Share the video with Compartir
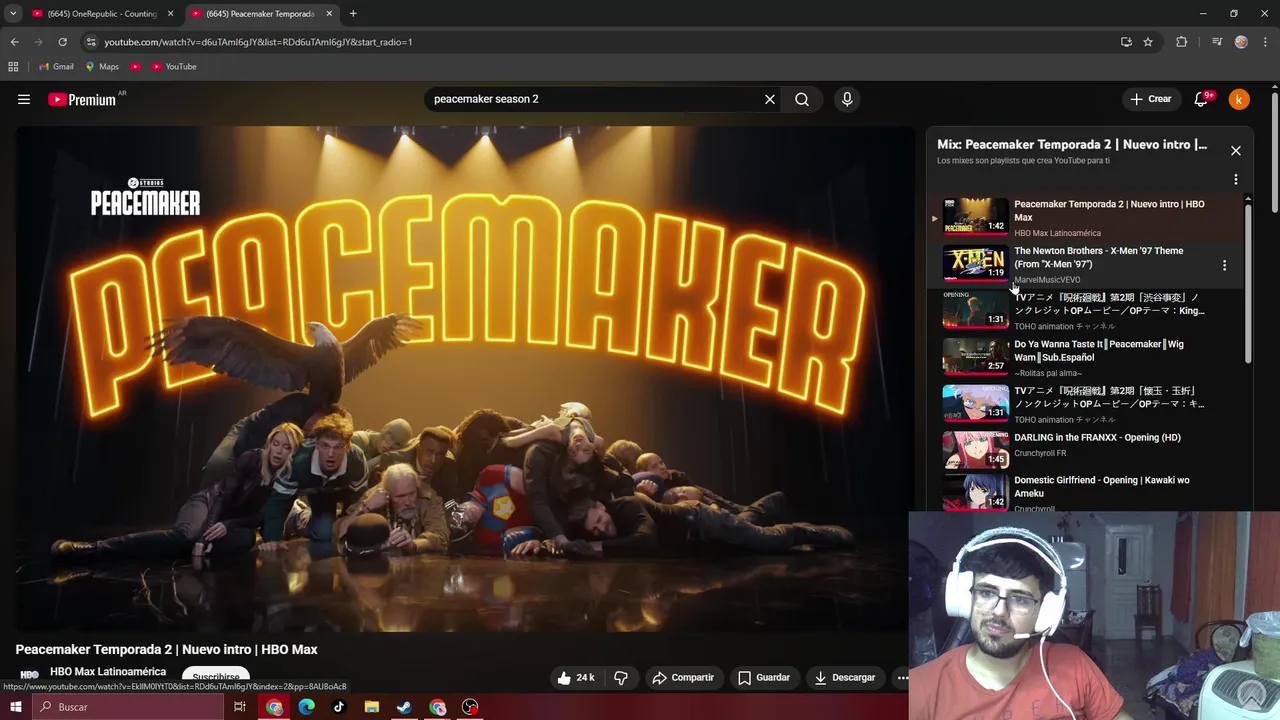 tap(682, 677)
